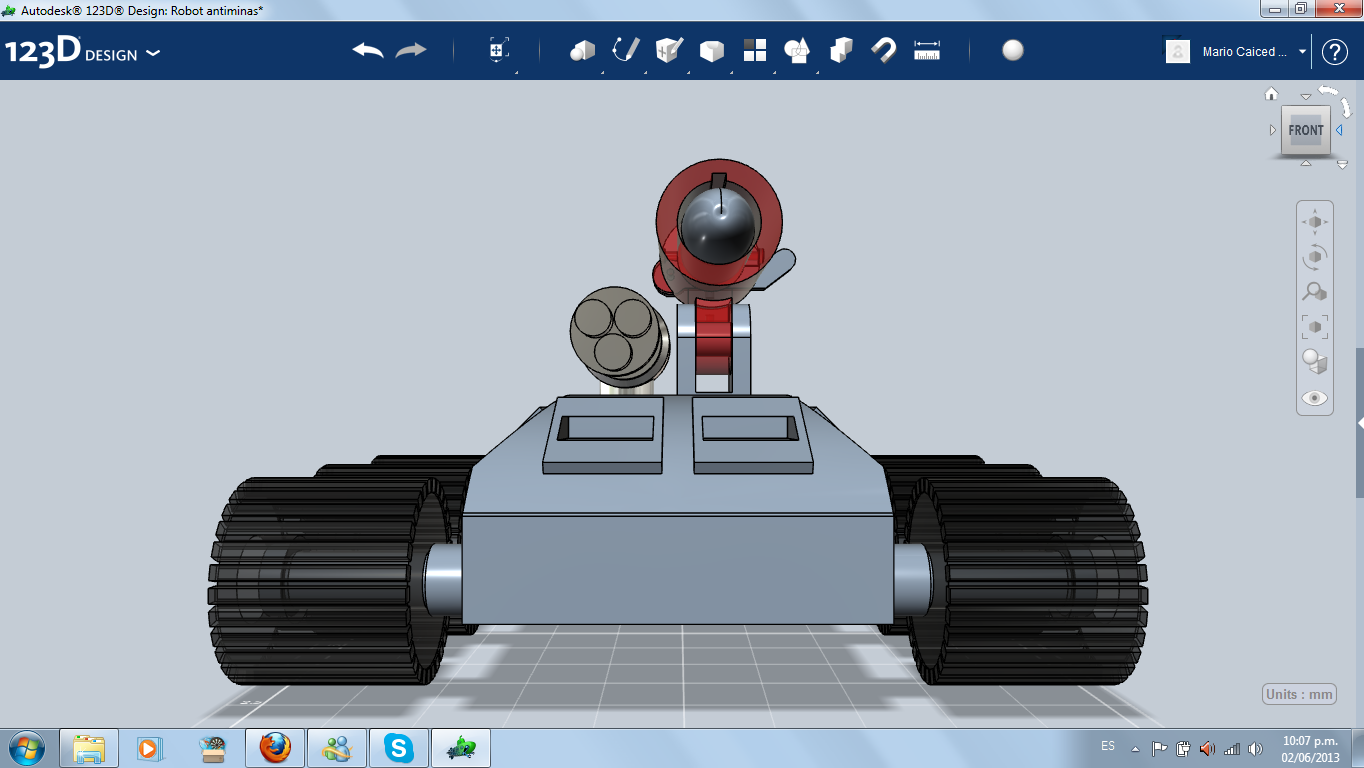The image size is (1364, 768).
Task: Click the triangle directly below the view cube
Action: click(x=1305, y=163)
